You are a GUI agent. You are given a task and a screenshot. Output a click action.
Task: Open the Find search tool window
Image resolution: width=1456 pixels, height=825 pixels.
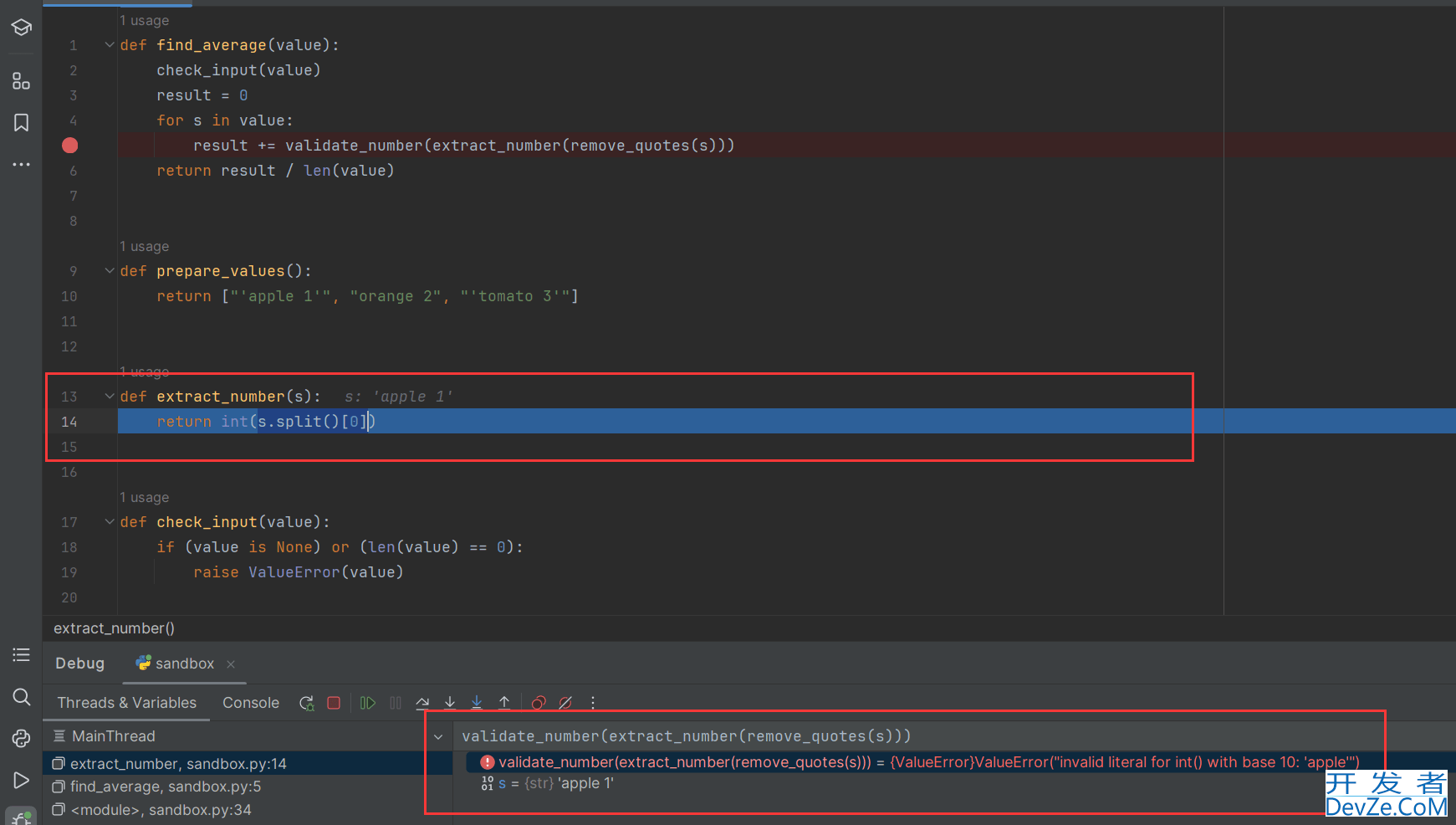click(x=21, y=697)
